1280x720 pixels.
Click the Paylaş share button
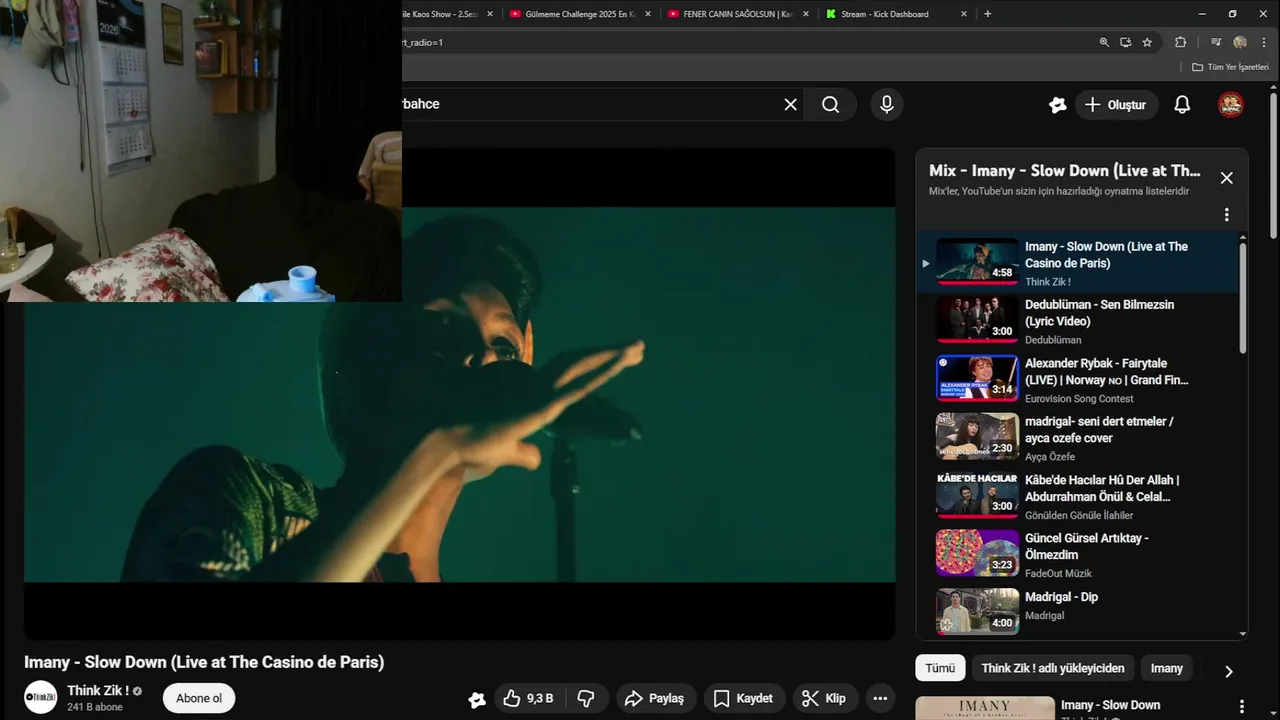[654, 698]
